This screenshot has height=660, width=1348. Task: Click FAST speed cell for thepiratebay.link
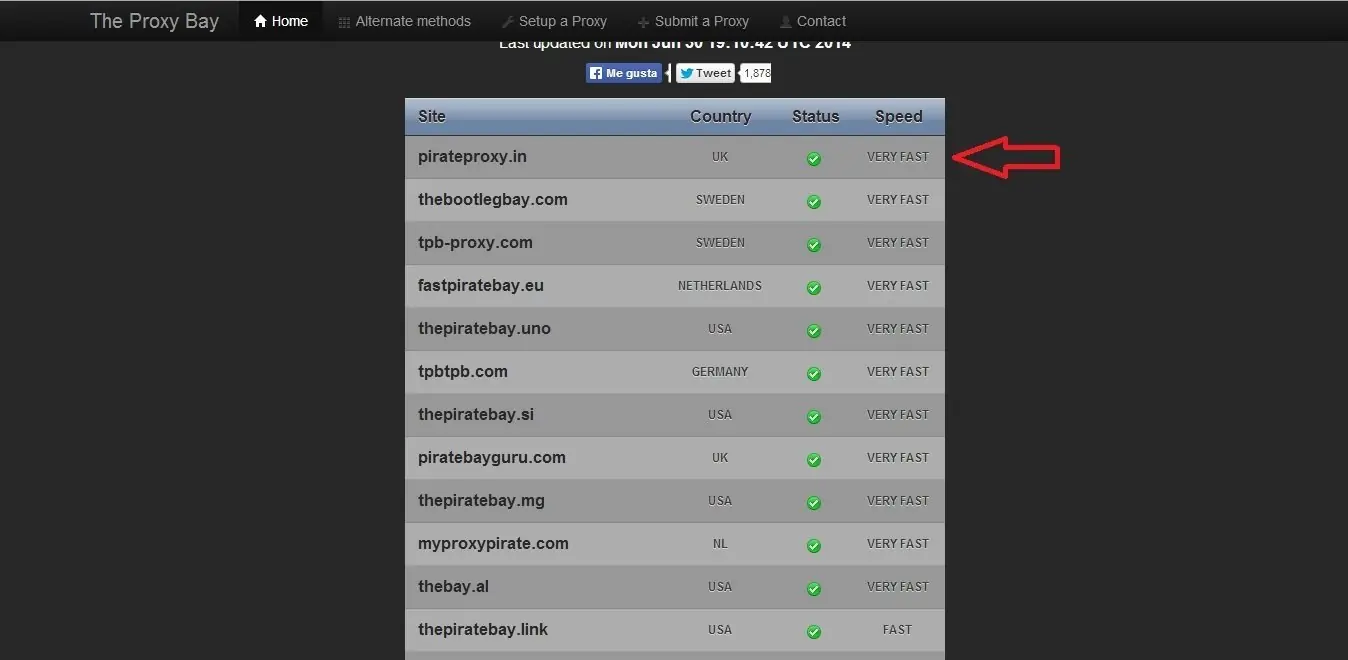[x=897, y=630]
